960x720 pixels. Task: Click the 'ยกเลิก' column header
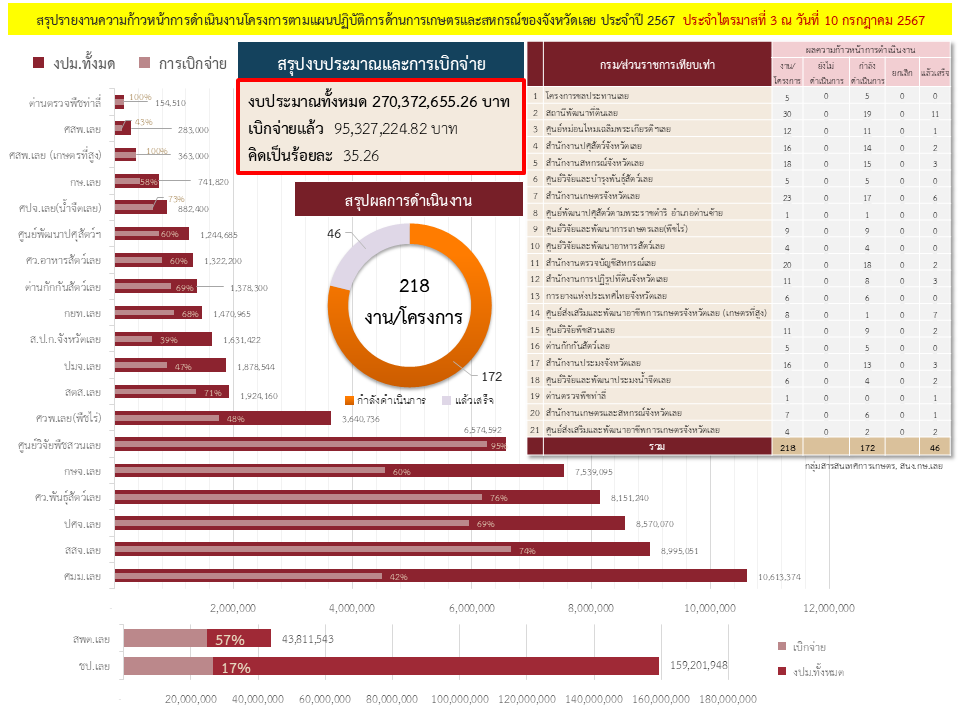[902, 72]
